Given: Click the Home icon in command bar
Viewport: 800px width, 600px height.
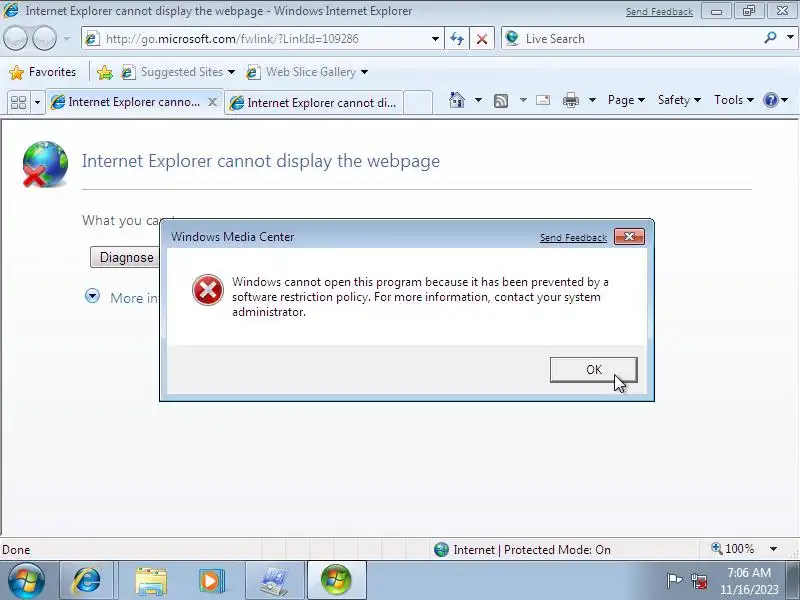Looking at the screenshot, I should (457, 100).
